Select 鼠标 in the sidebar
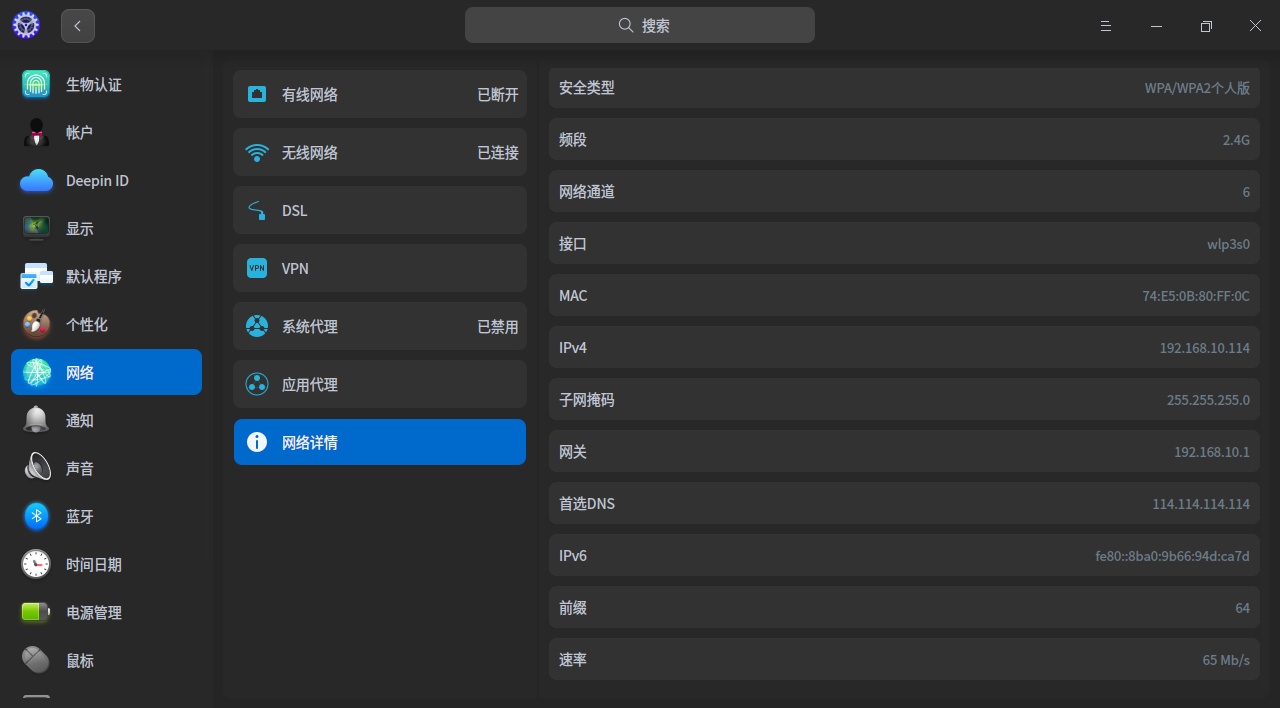Screen dimensions: 1280x708 coord(80,661)
